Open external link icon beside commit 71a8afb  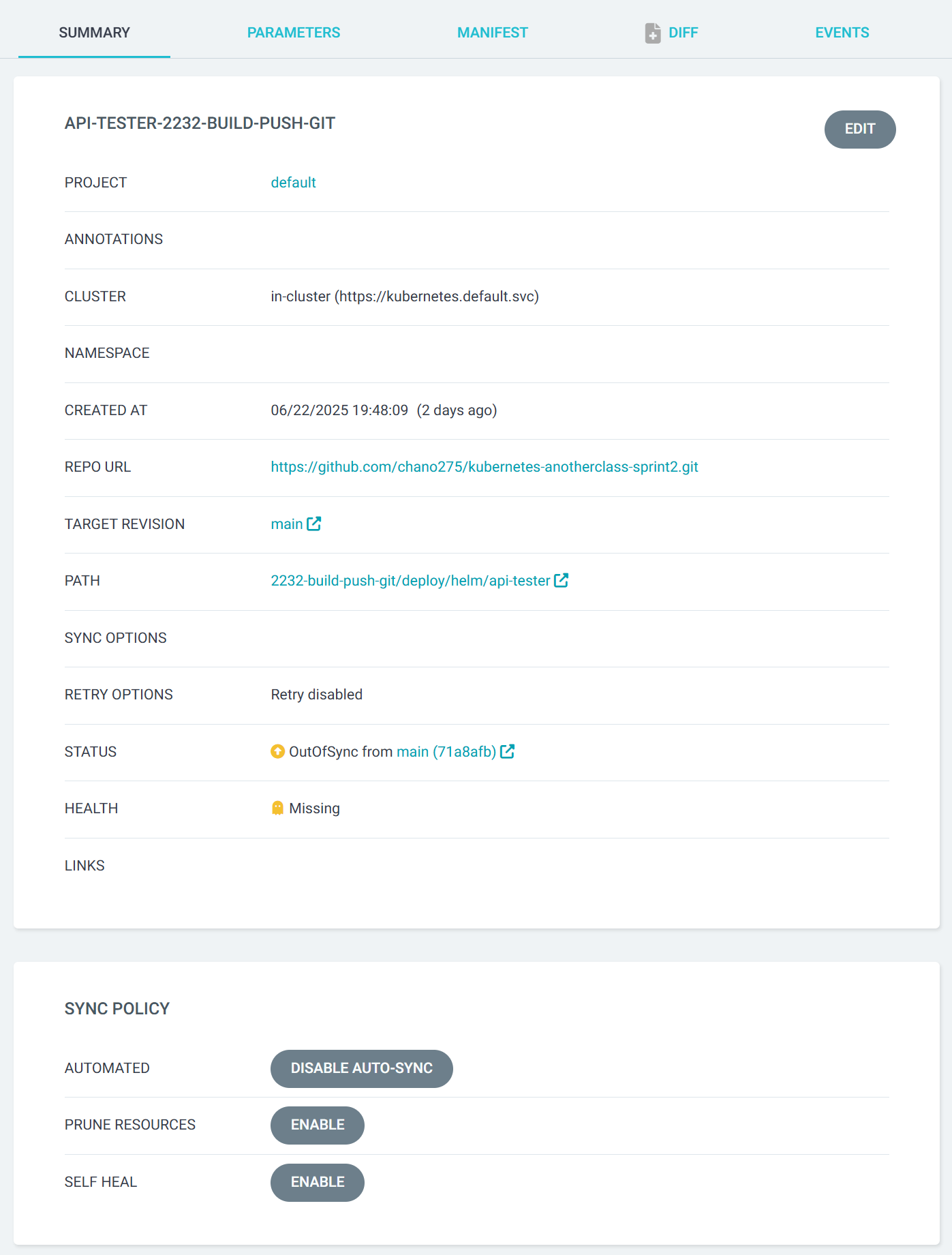click(x=508, y=751)
